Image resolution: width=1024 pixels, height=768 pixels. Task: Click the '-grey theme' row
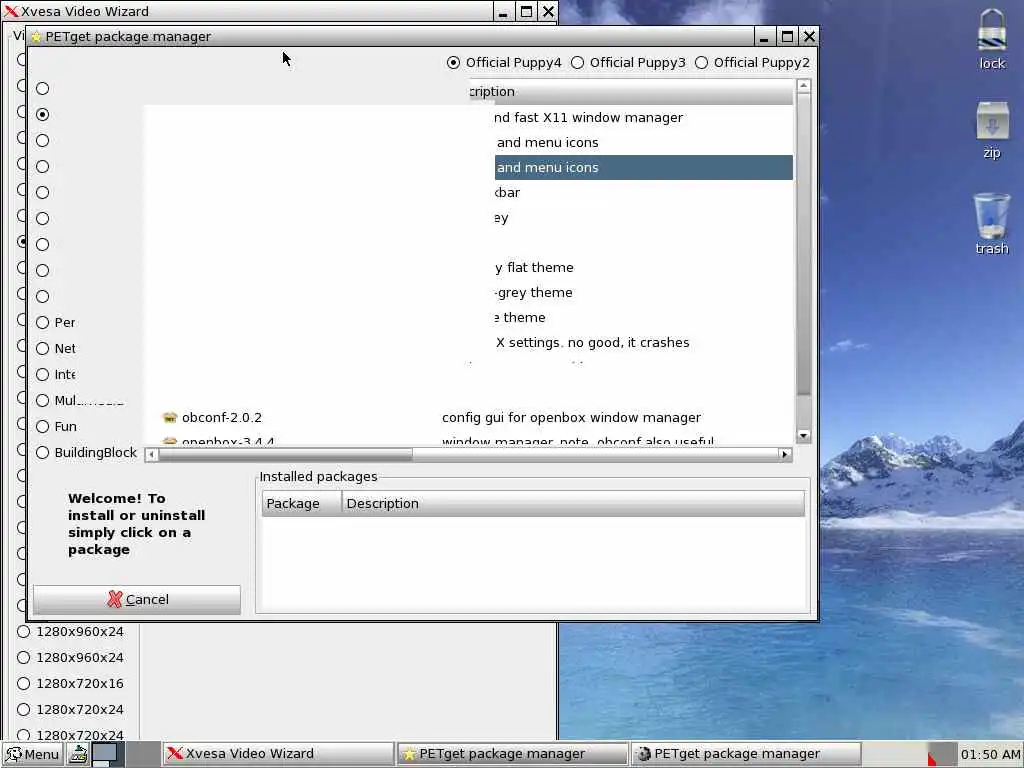534,293
